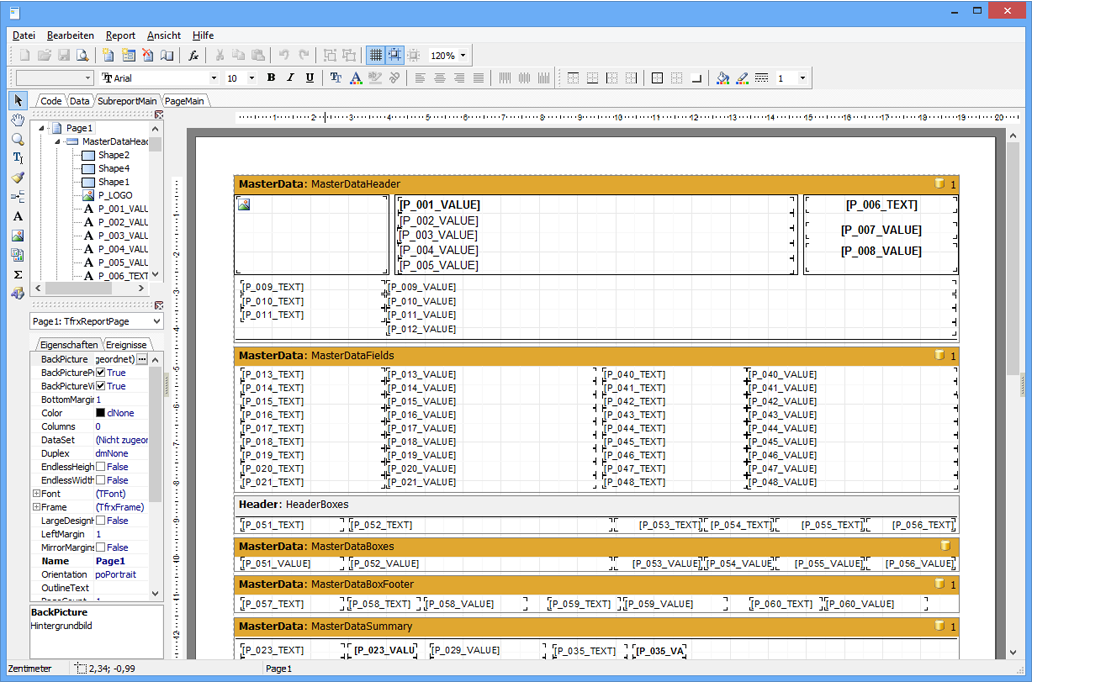
Task: Click the fill background color bucket
Action: 723,78
